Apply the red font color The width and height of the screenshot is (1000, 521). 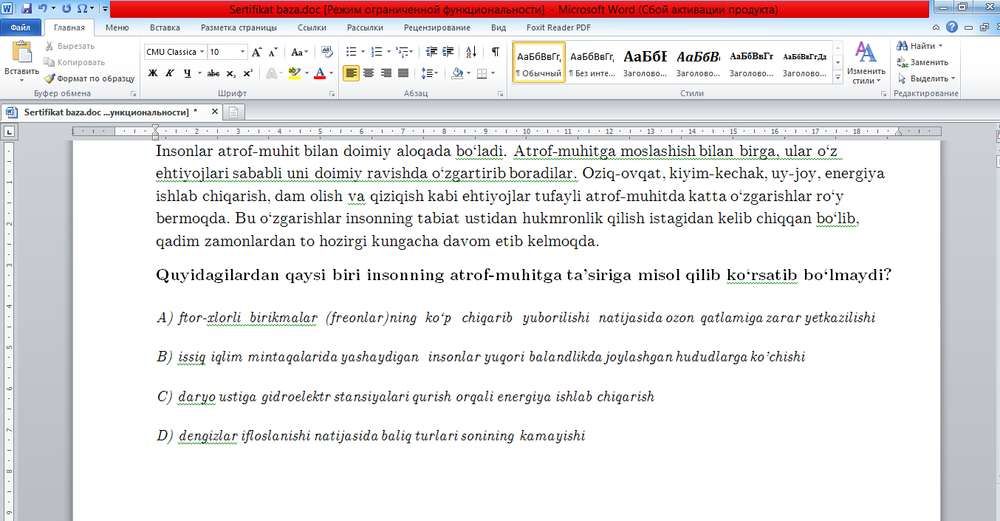[x=320, y=73]
